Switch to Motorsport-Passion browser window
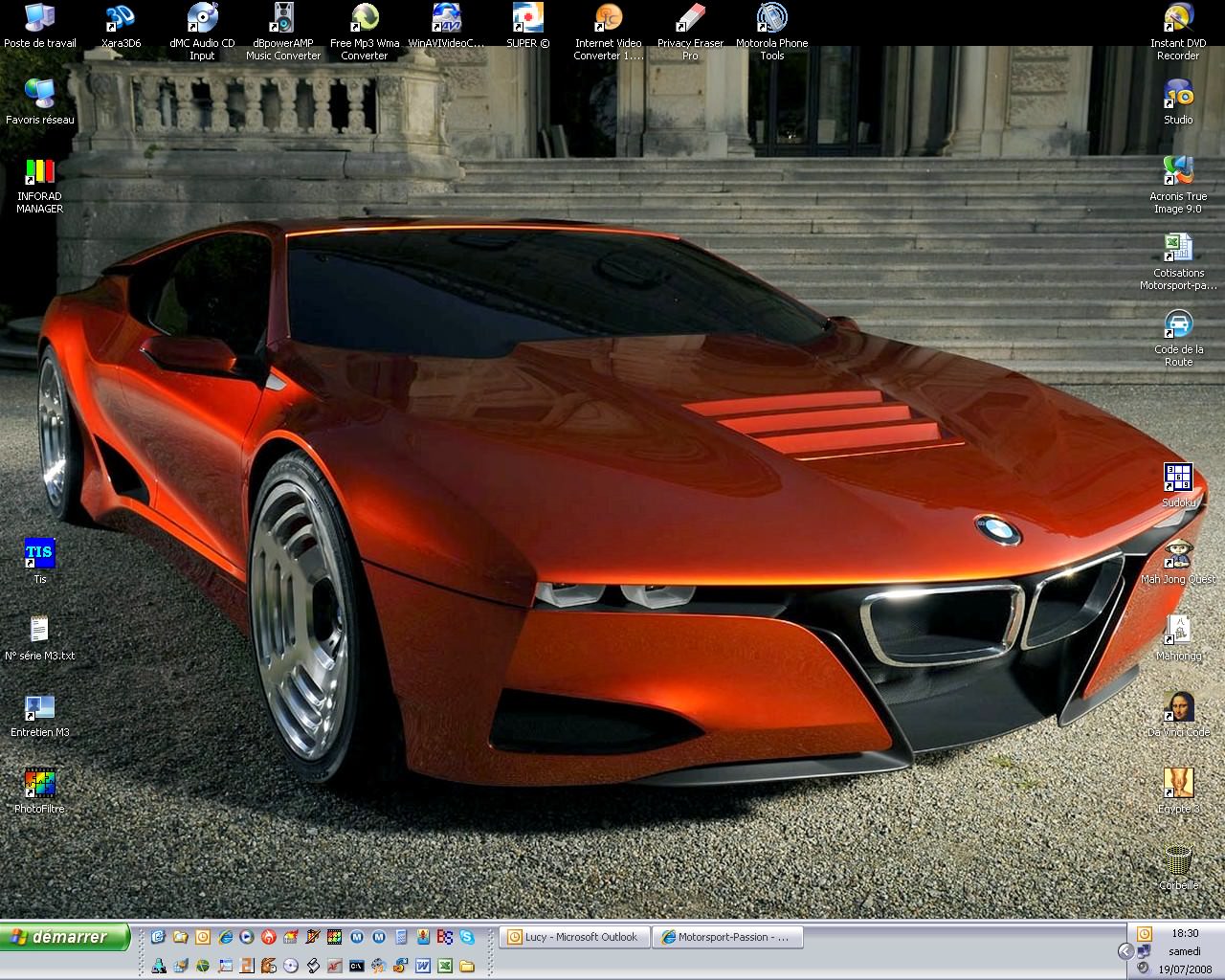 [727, 937]
